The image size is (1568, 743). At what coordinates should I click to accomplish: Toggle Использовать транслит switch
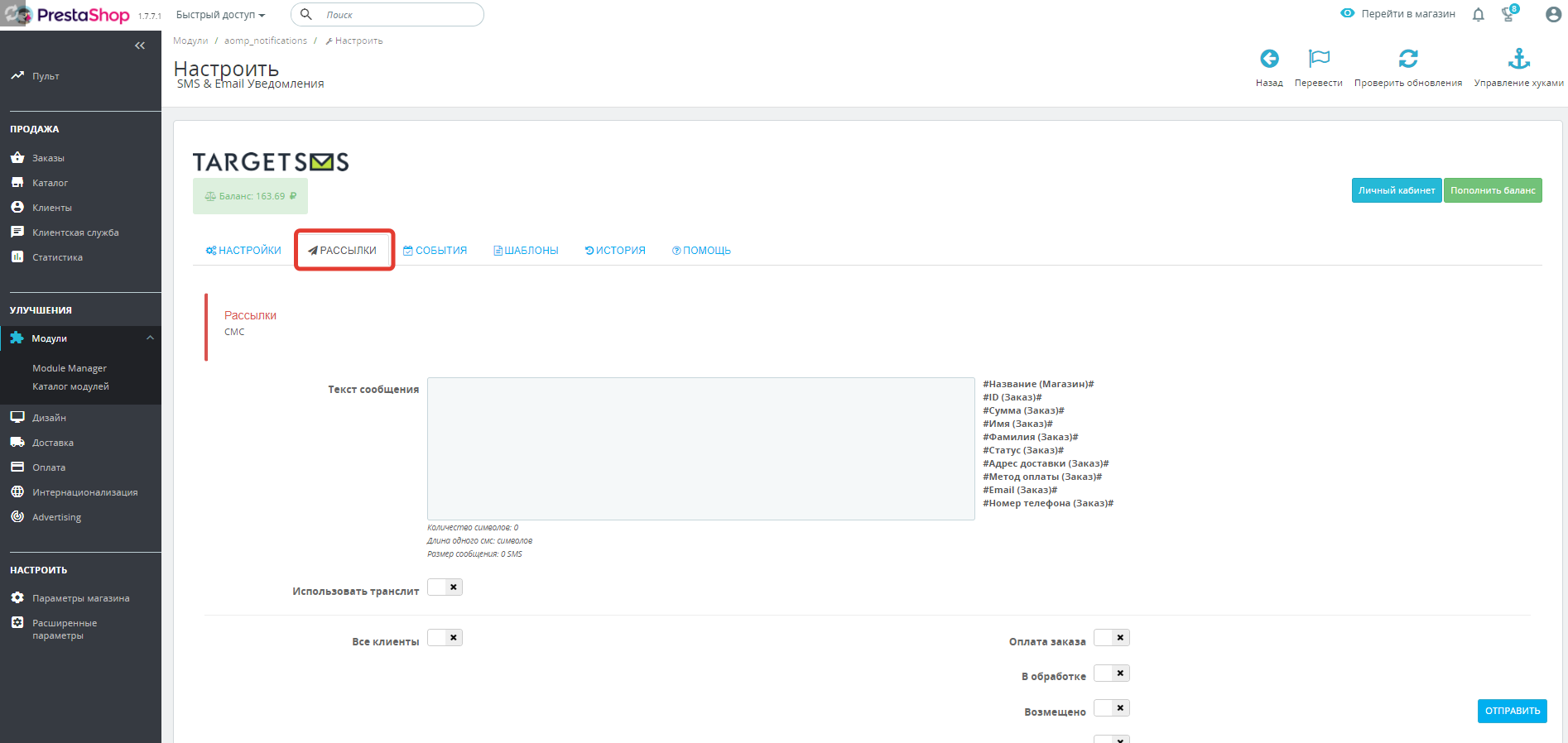pyautogui.click(x=445, y=587)
